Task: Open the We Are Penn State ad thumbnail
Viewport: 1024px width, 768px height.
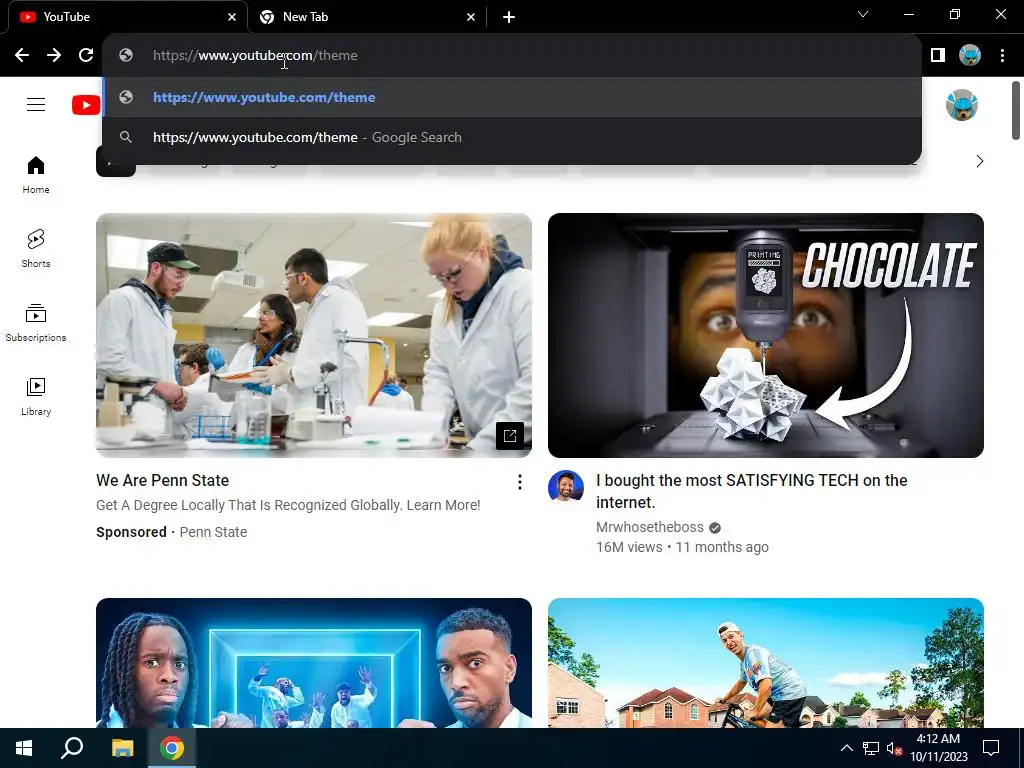Action: click(313, 335)
